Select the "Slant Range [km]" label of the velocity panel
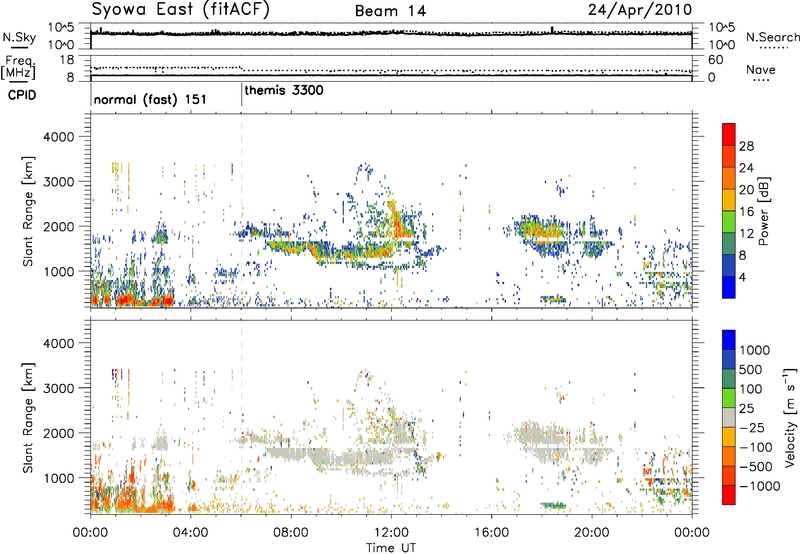 coord(28,418)
